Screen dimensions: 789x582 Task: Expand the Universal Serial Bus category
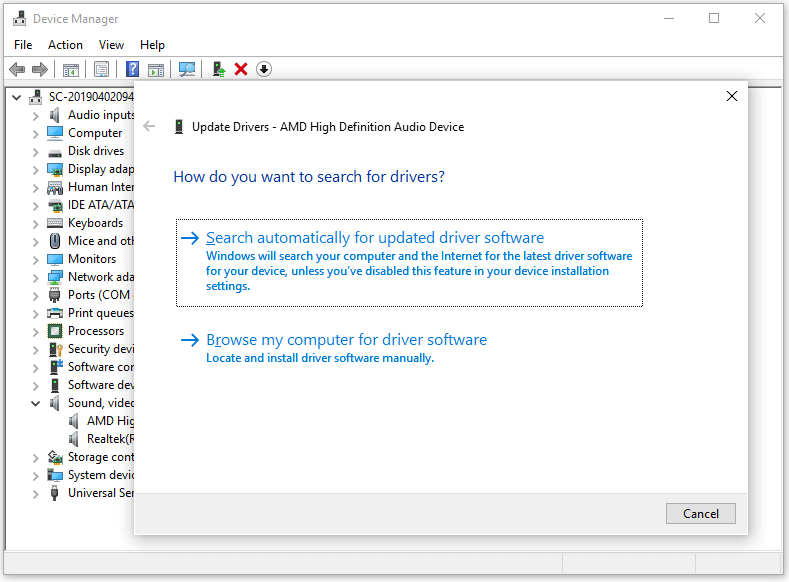pos(35,494)
